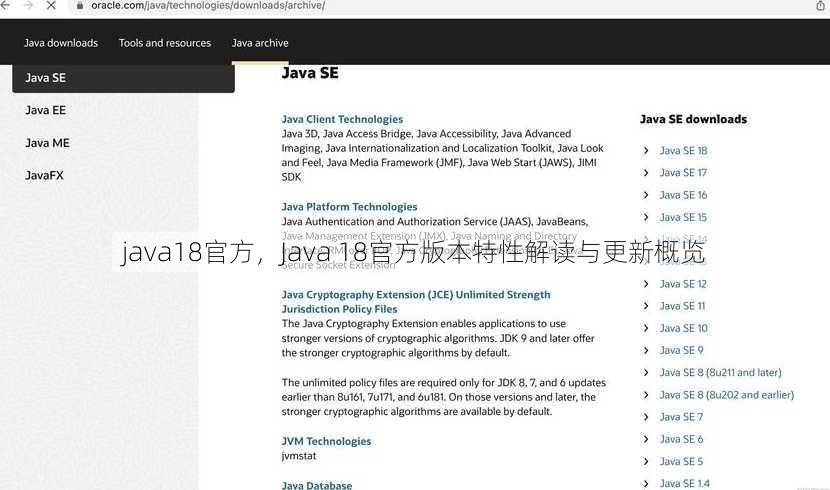Open the Java SE 18 download link
This screenshot has height=490, width=830.
click(x=683, y=151)
